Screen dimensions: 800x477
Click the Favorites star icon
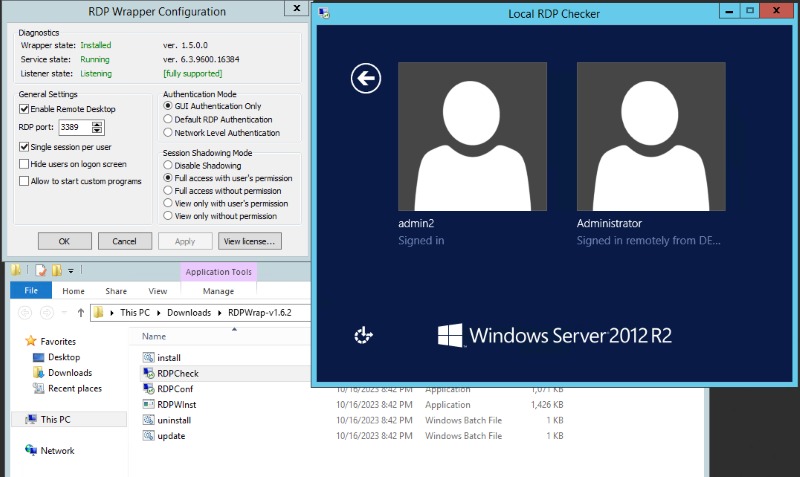31,341
